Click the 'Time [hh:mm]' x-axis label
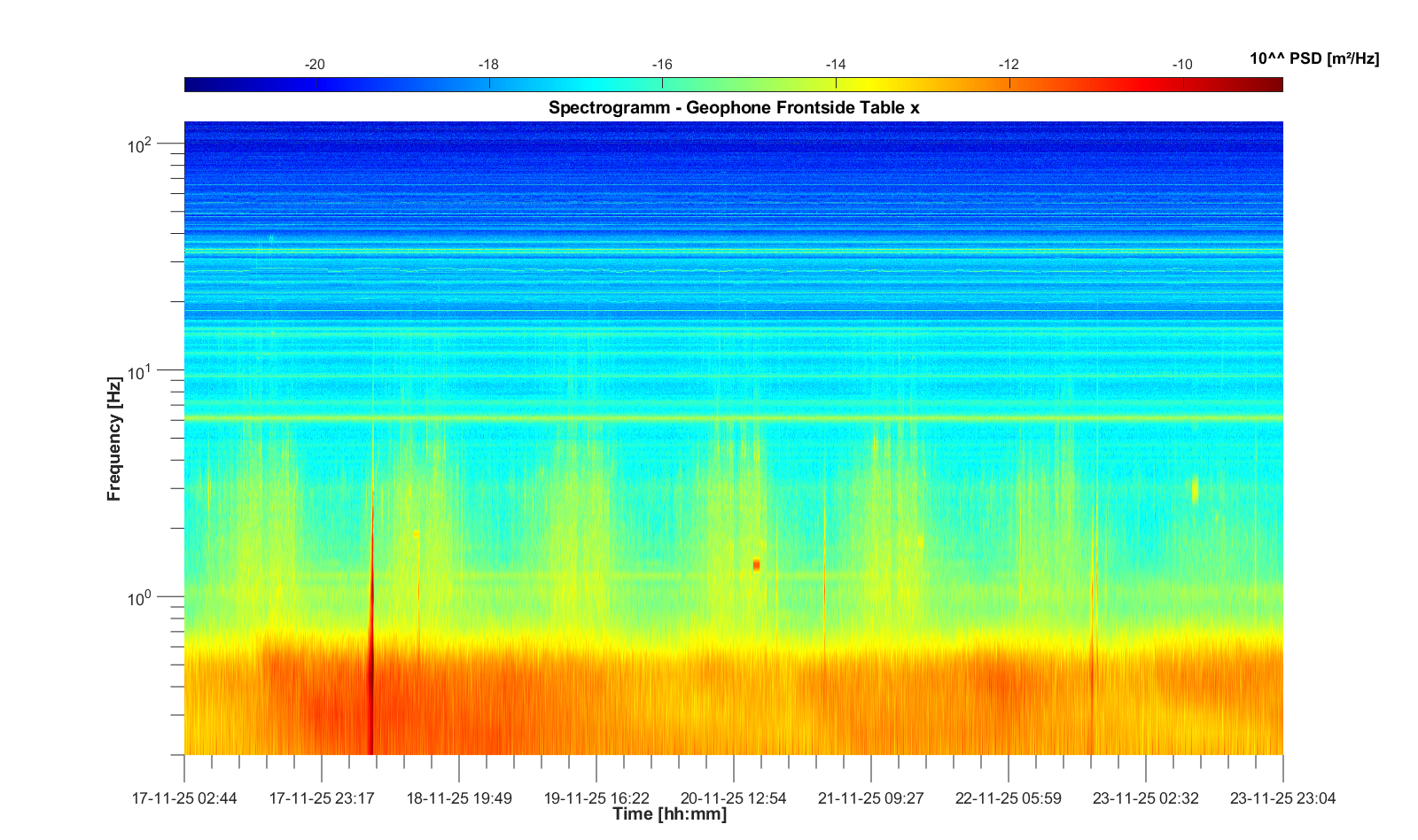The width and height of the screenshot is (1418, 840). coord(669,814)
